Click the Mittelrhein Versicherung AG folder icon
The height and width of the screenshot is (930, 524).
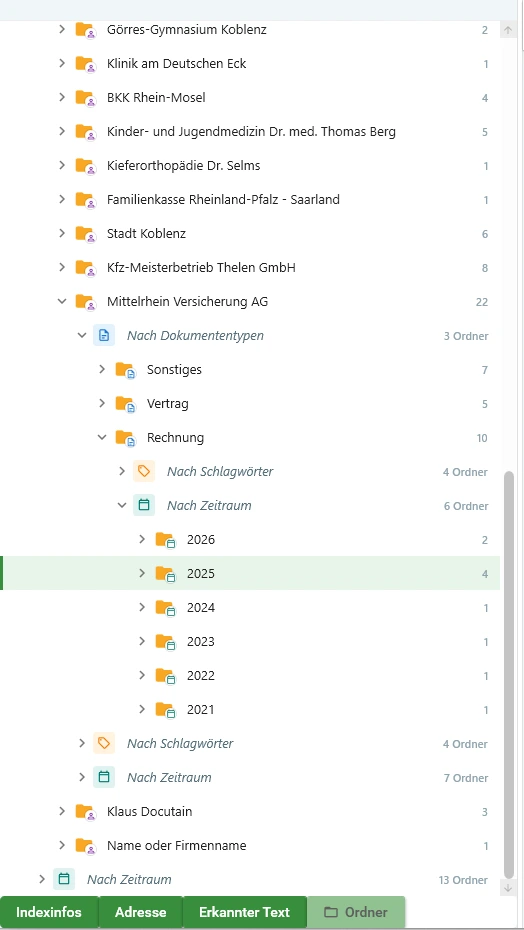[x=85, y=301]
